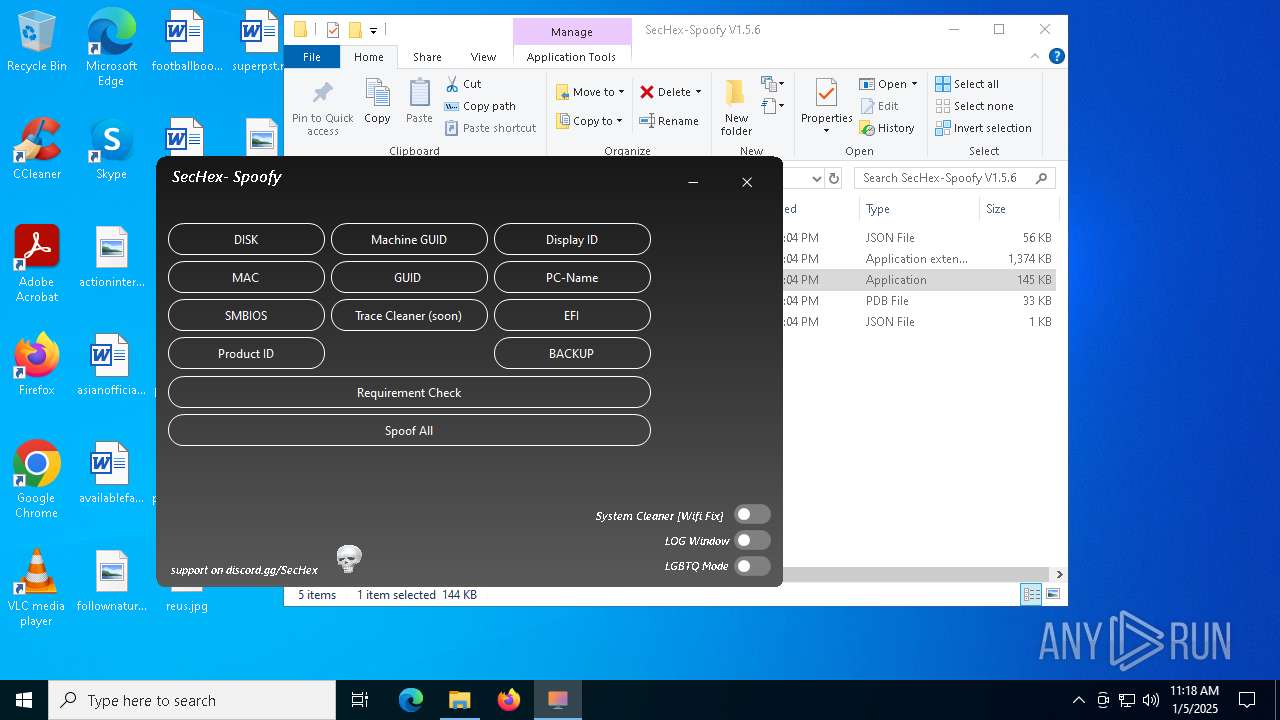Select the VLC media player desktop icon

tap(37, 588)
